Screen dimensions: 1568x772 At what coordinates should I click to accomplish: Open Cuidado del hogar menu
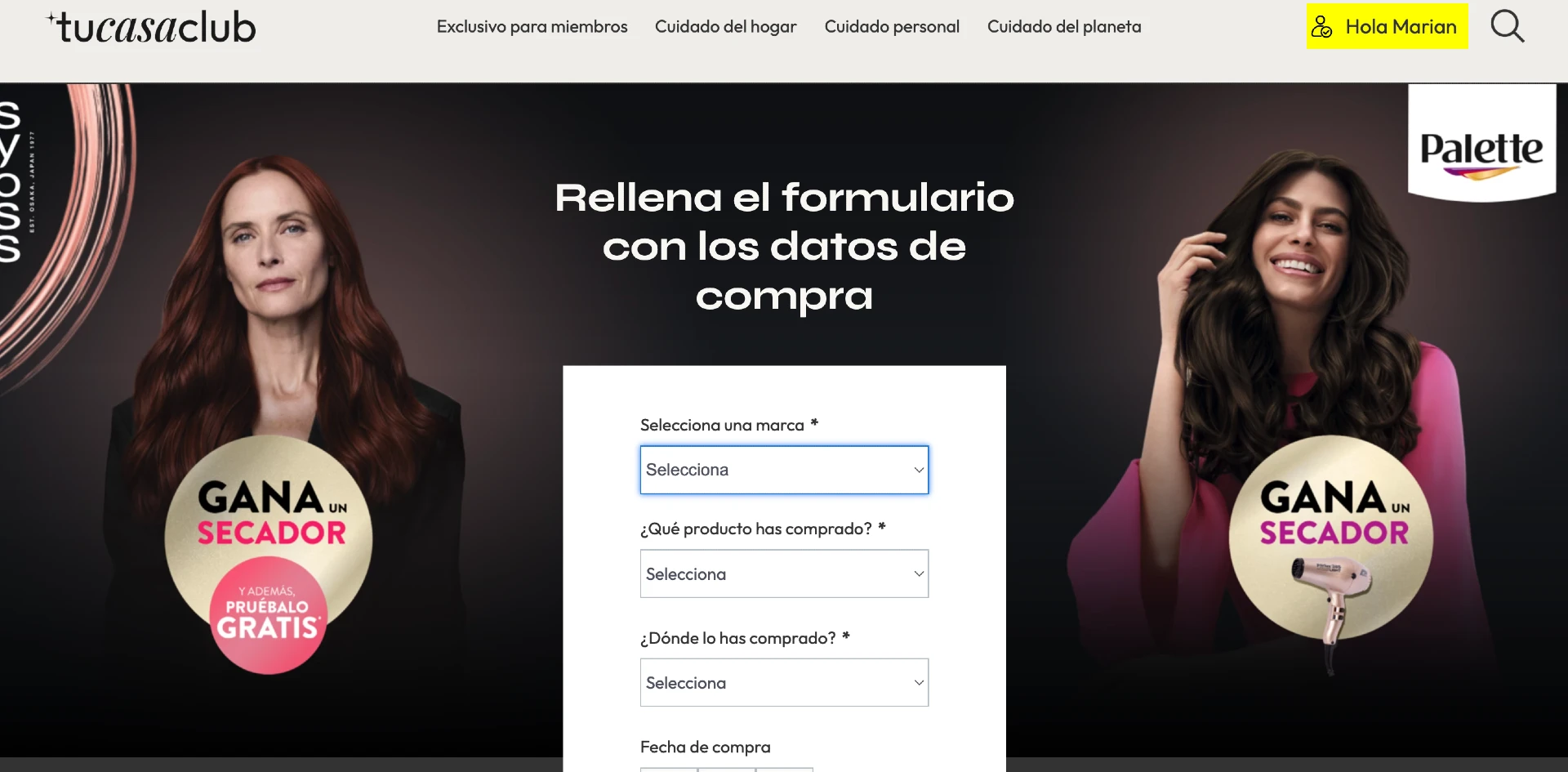click(x=725, y=27)
